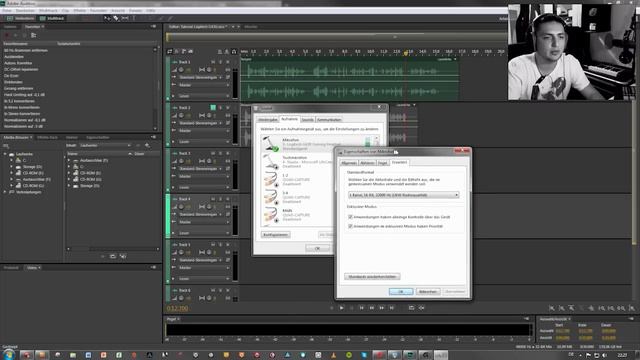Open Track 4 Lesen automation mode dropdown

tap(204, 233)
